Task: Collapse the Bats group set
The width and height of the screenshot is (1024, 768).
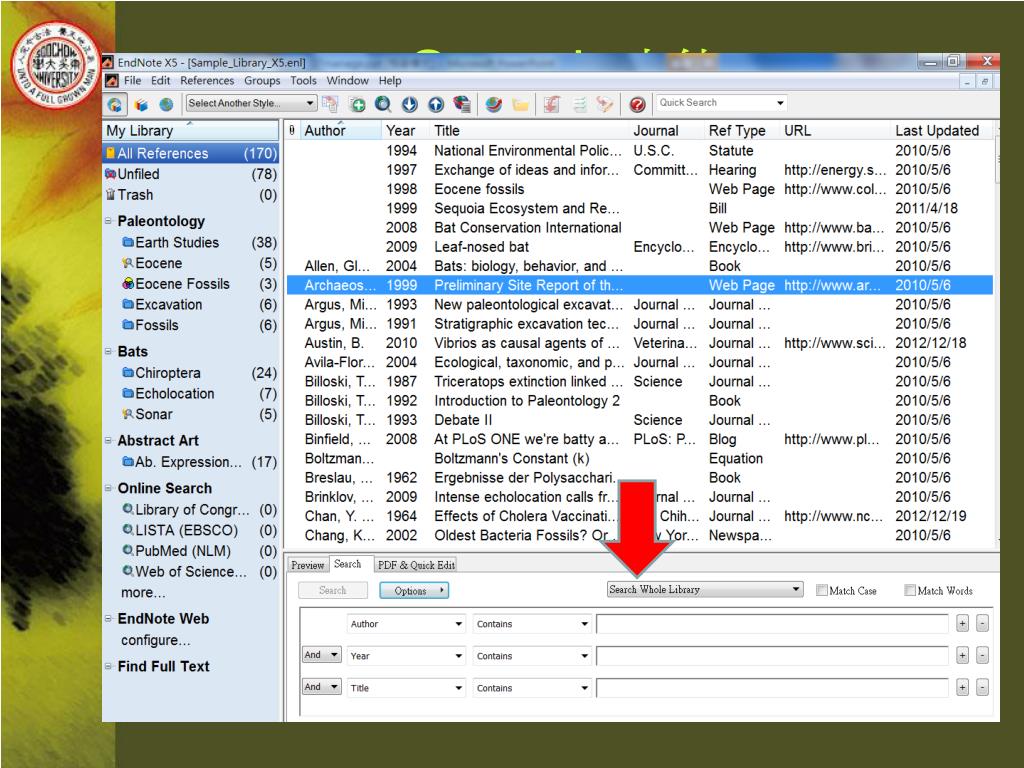Action: (108, 351)
